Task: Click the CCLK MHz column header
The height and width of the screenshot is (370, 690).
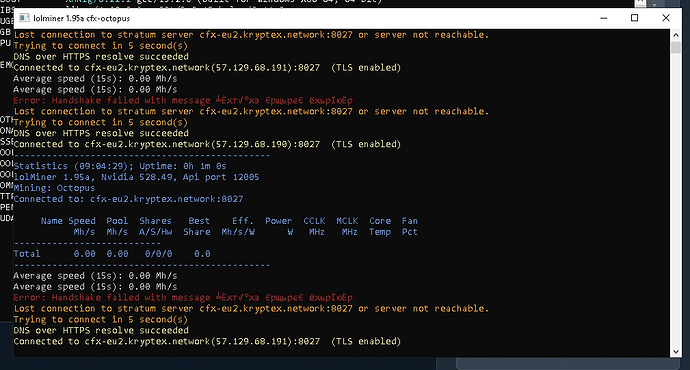Action: click(x=314, y=226)
